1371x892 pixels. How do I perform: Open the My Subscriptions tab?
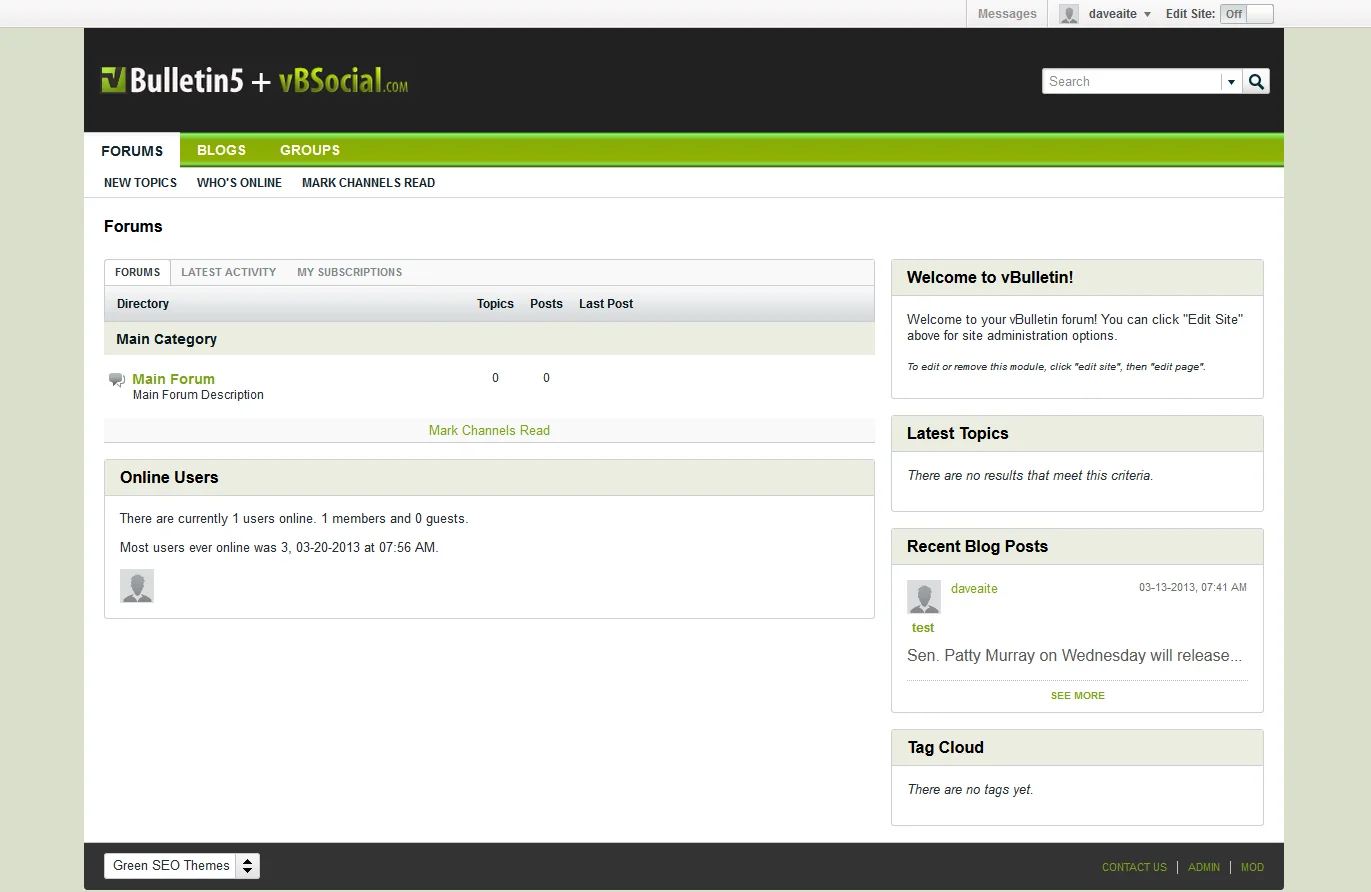coord(349,272)
